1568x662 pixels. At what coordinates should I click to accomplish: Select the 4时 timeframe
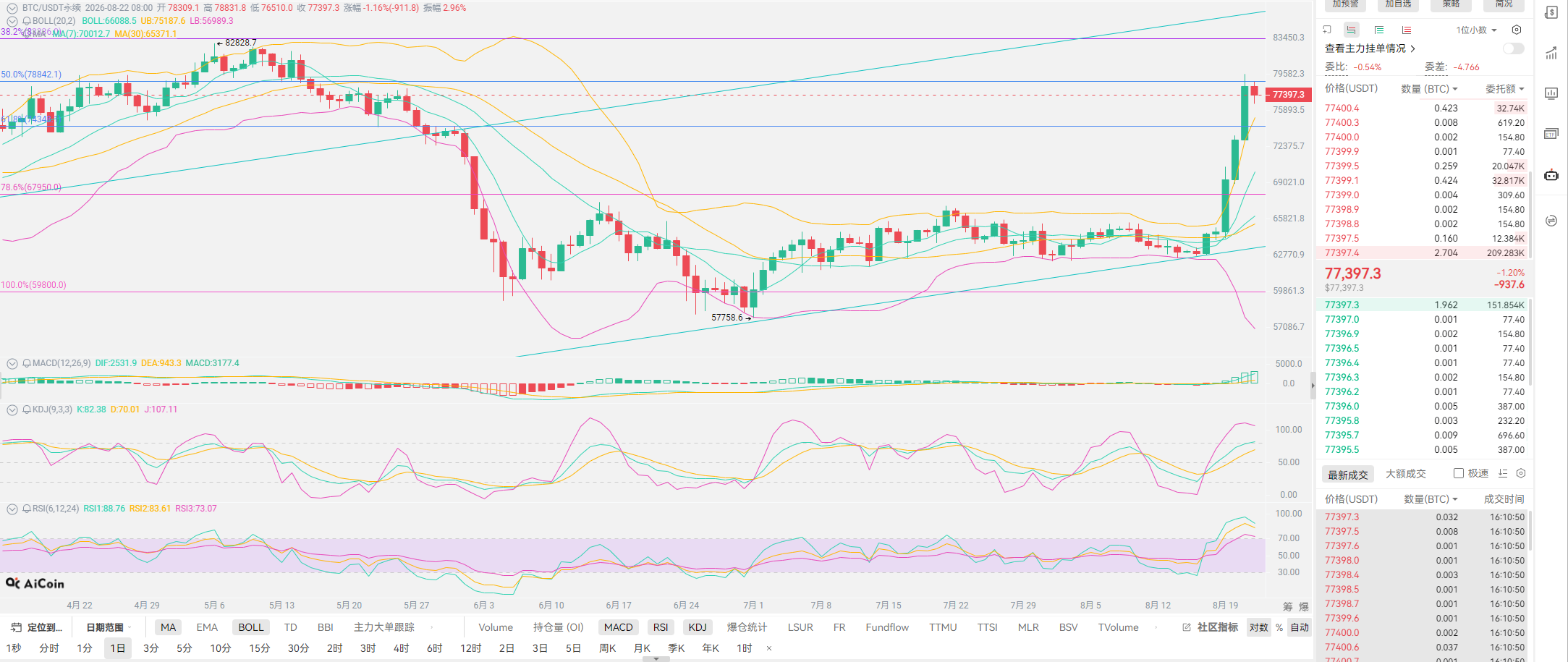pos(401,648)
